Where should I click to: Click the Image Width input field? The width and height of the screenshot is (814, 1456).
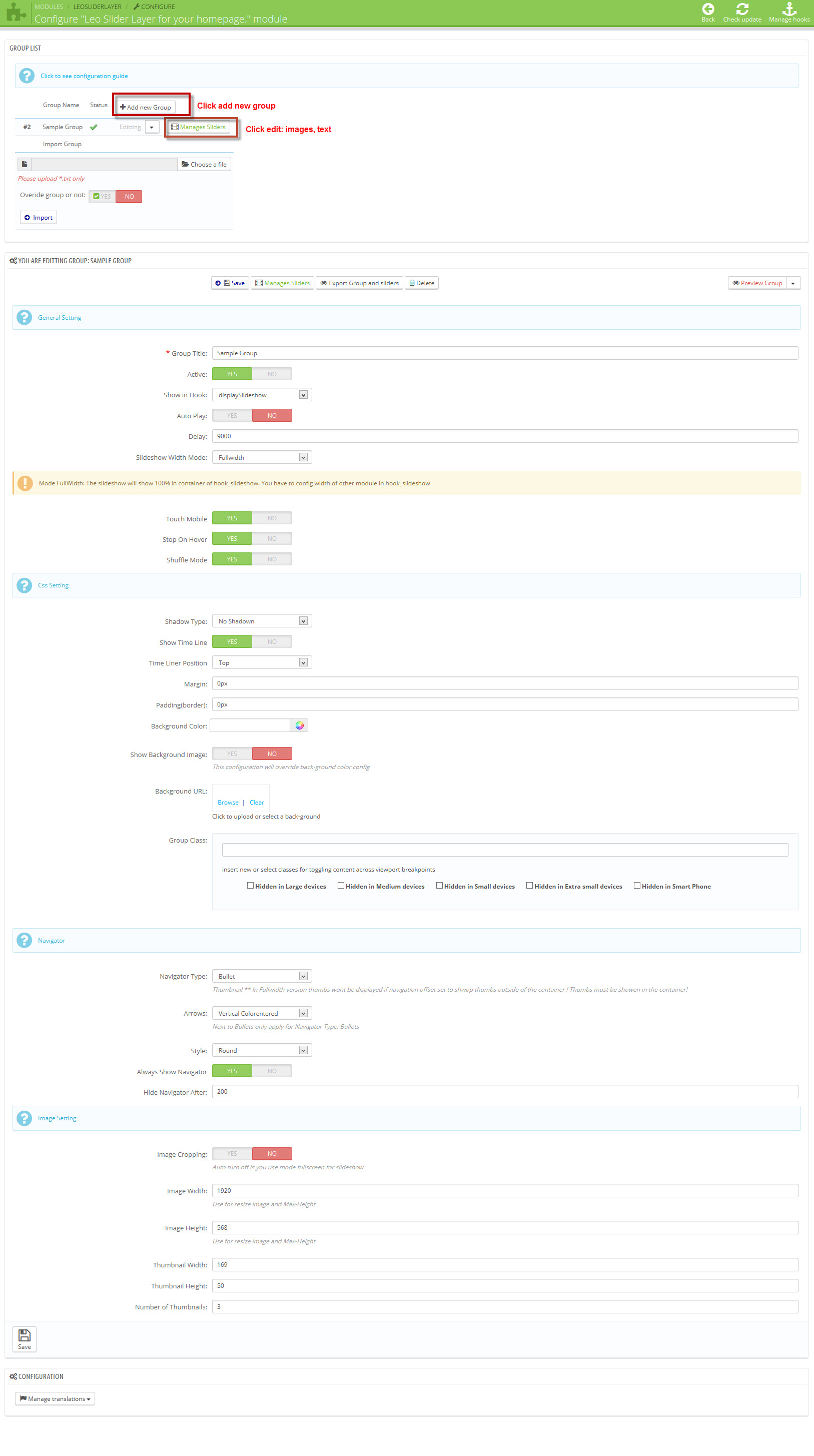coord(505,1190)
